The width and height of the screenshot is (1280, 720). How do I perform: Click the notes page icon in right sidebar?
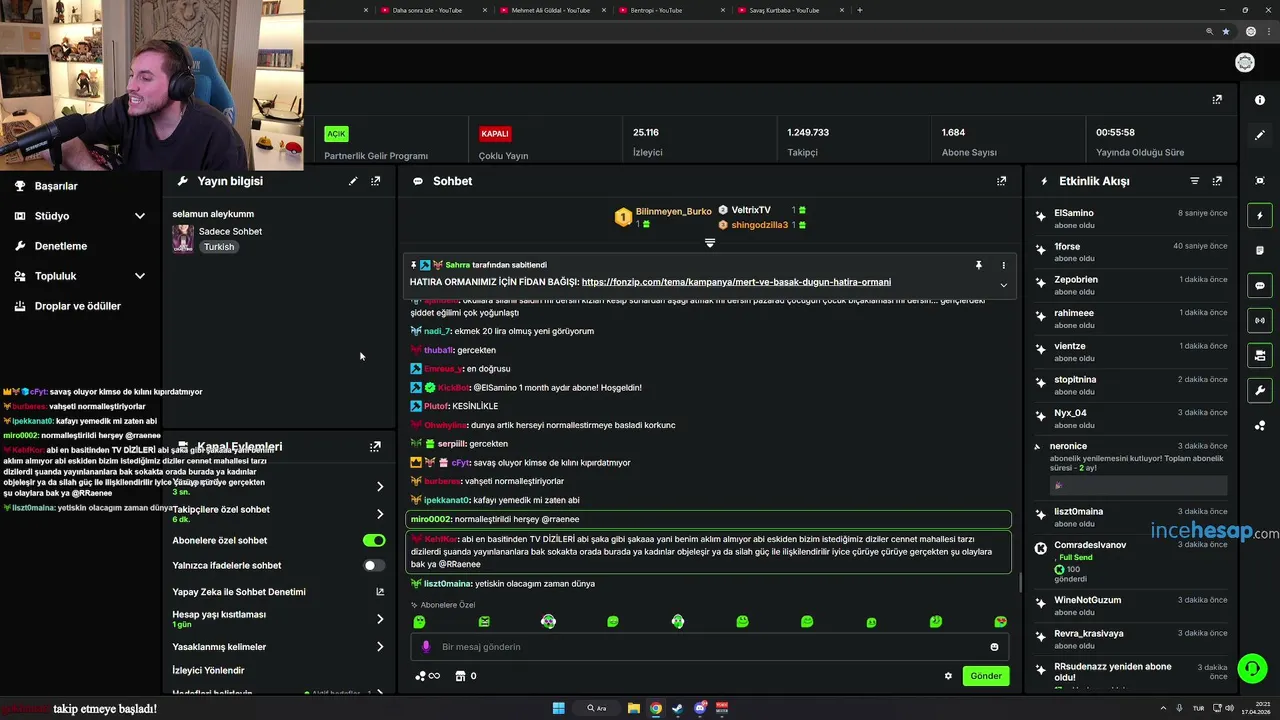tap(1260, 250)
